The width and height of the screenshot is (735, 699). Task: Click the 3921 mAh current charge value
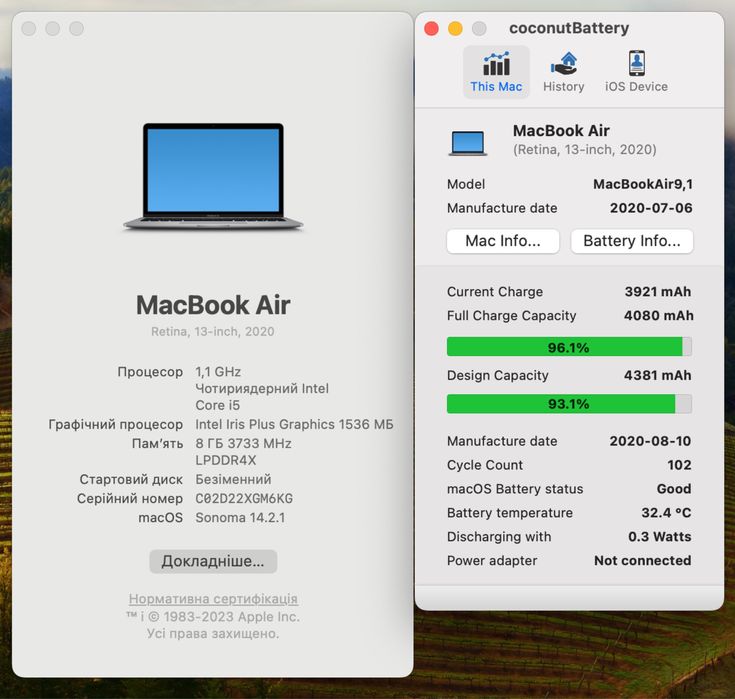point(658,292)
